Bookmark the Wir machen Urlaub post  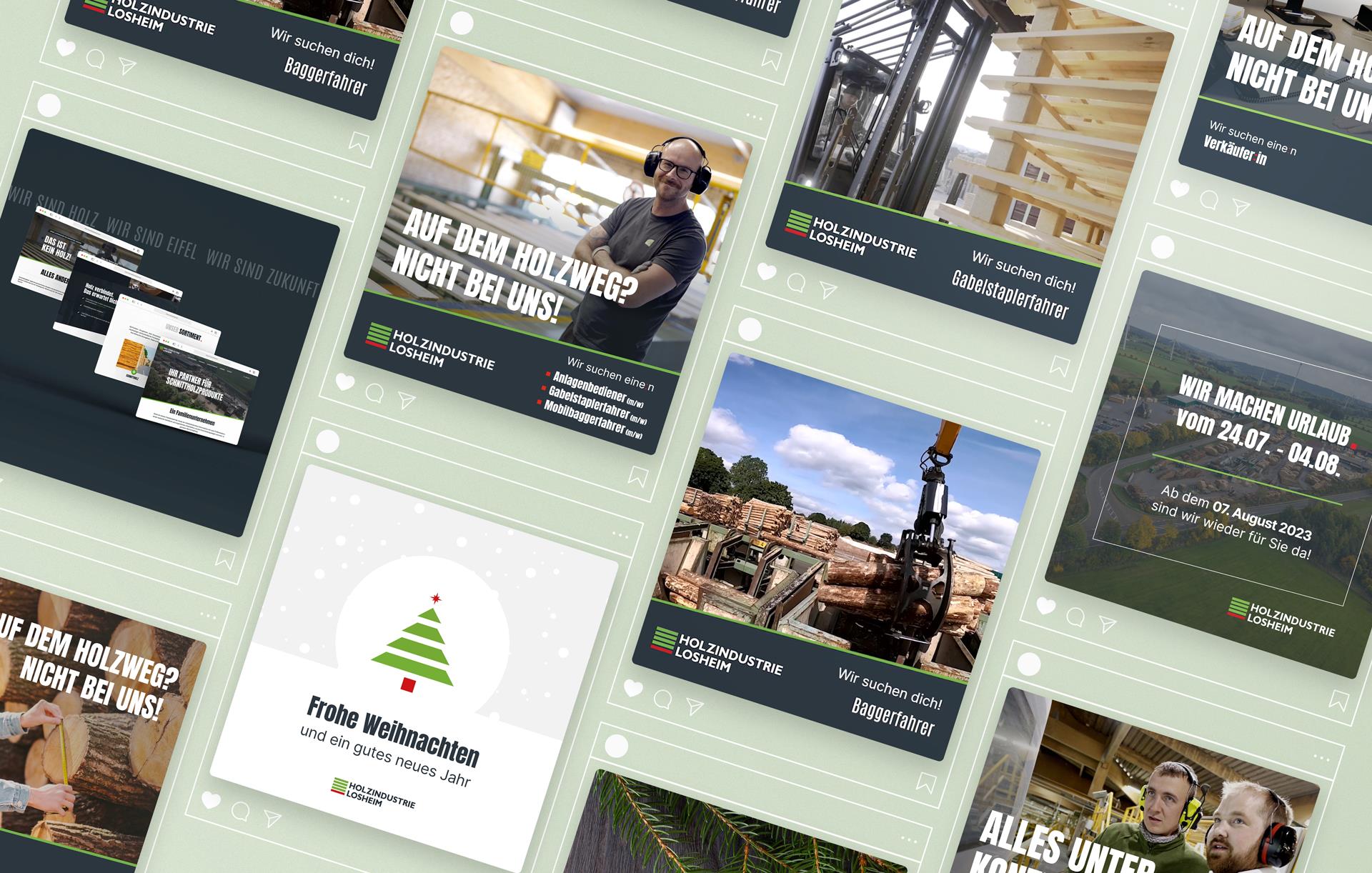pos(1338,701)
